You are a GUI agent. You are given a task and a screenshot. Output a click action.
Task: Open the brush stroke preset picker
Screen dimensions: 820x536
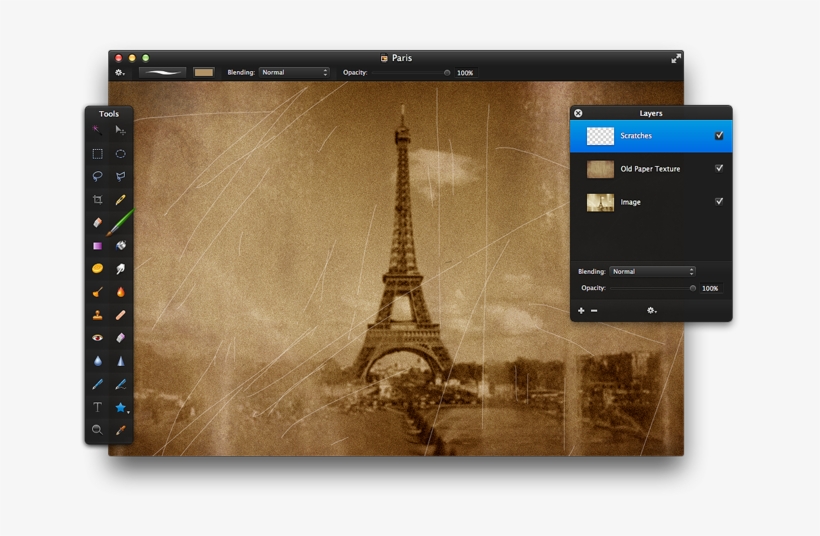point(162,72)
